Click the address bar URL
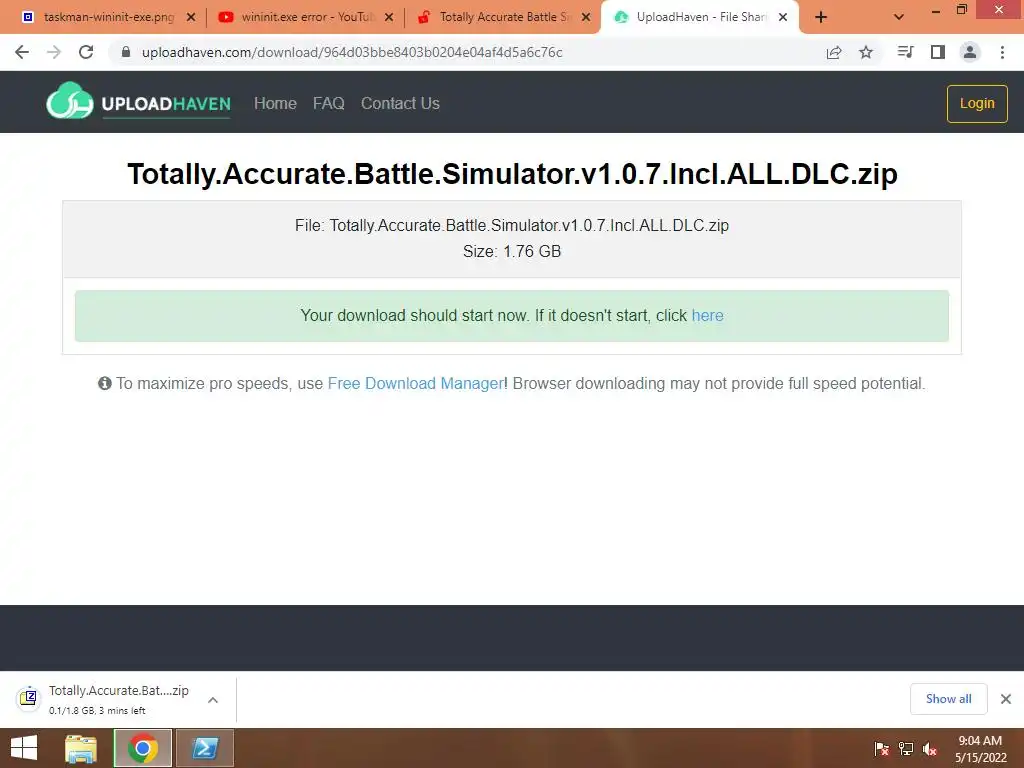 [x=352, y=52]
